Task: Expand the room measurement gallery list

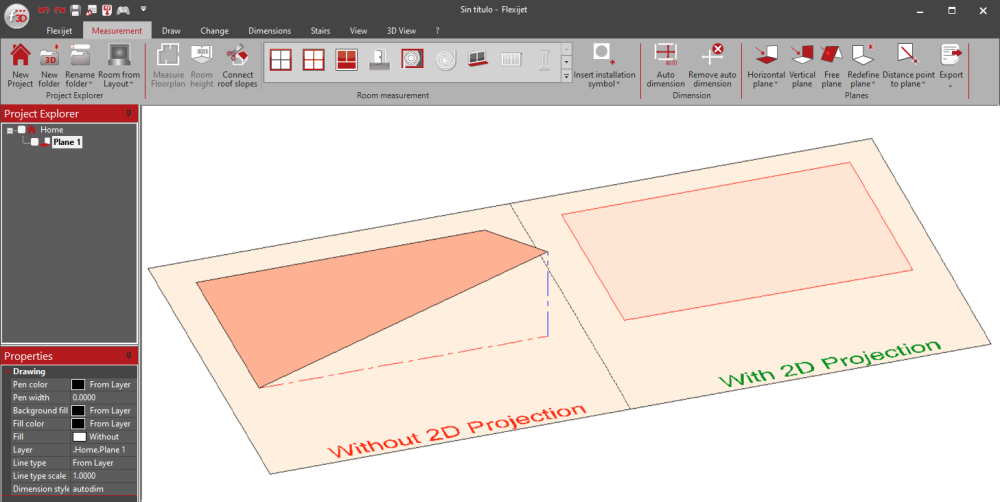Action: pyautogui.click(x=566, y=76)
